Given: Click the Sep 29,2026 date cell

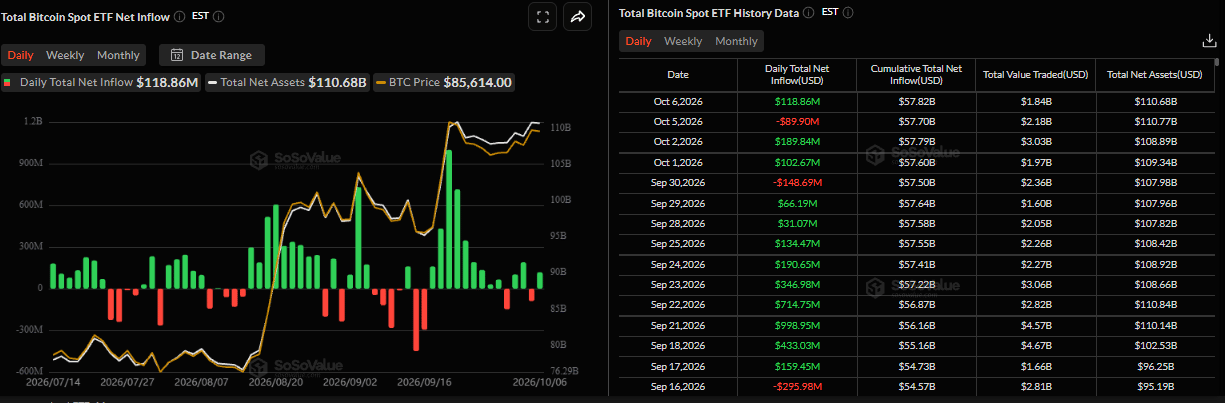Looking at the screenshot, I should coord(678,203).
